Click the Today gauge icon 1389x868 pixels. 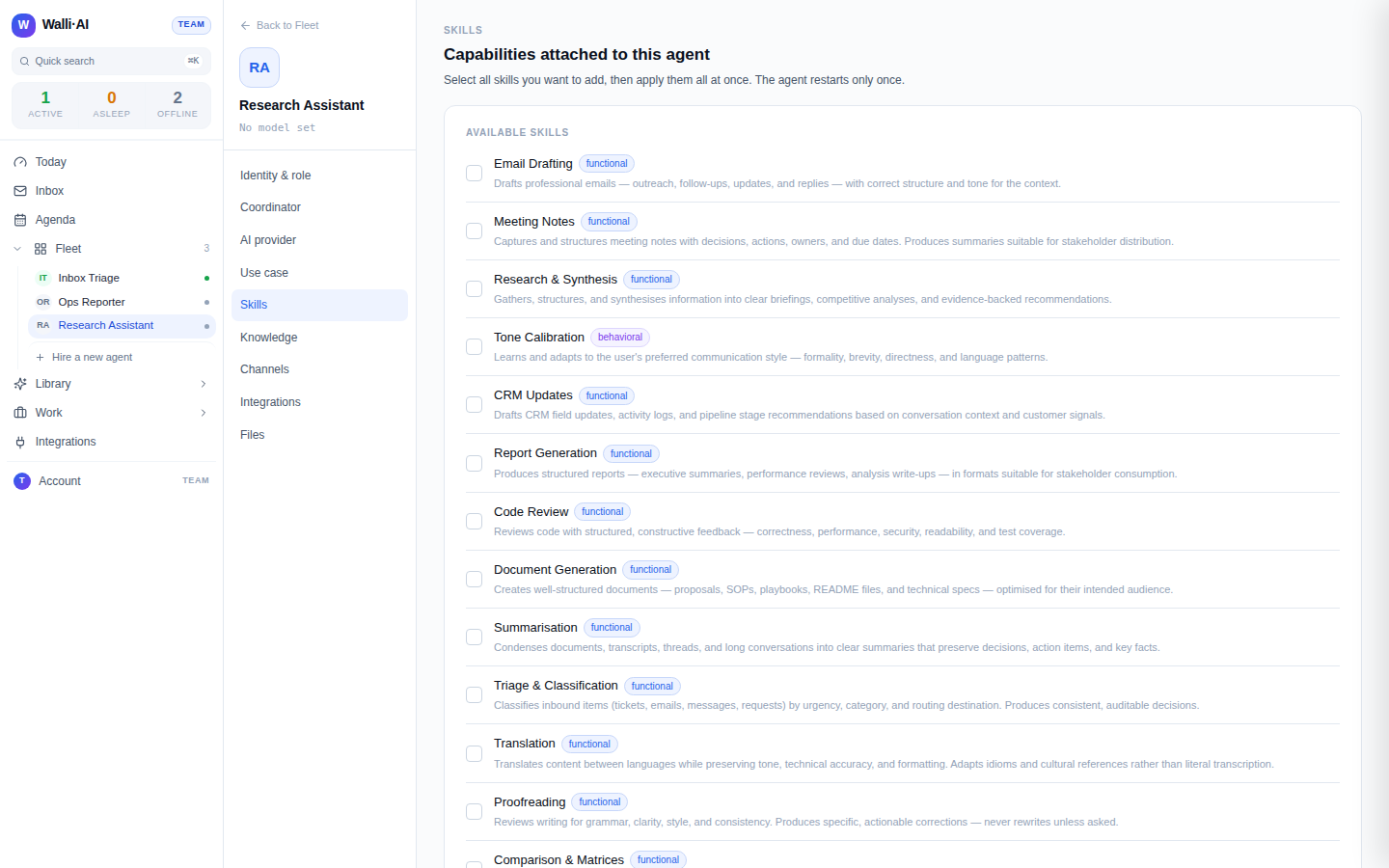point(20,162)
